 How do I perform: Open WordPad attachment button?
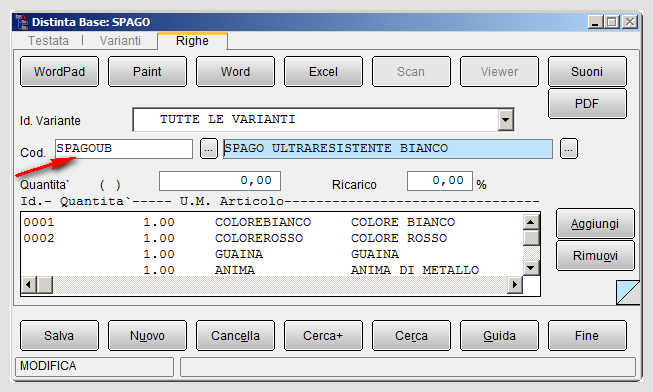pos(60,72)
